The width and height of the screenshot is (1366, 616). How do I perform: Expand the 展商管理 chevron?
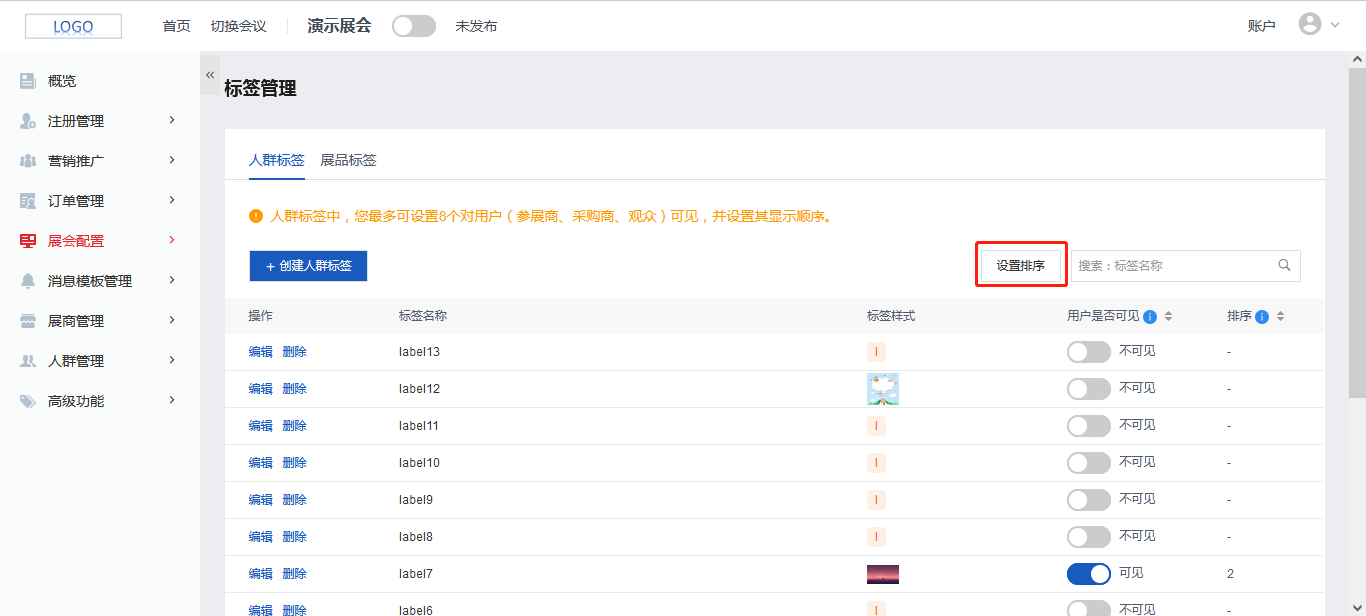pyautogui.click(x=172, y=320)
